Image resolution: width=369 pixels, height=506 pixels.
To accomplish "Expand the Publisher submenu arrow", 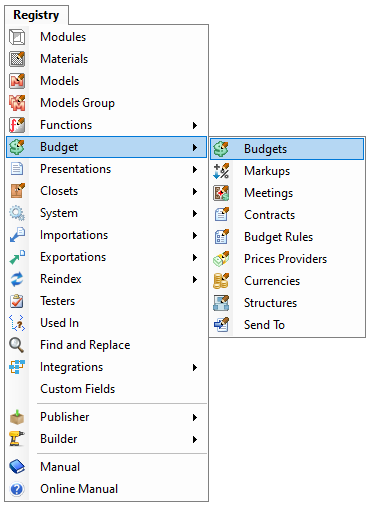I will point(195,417).
